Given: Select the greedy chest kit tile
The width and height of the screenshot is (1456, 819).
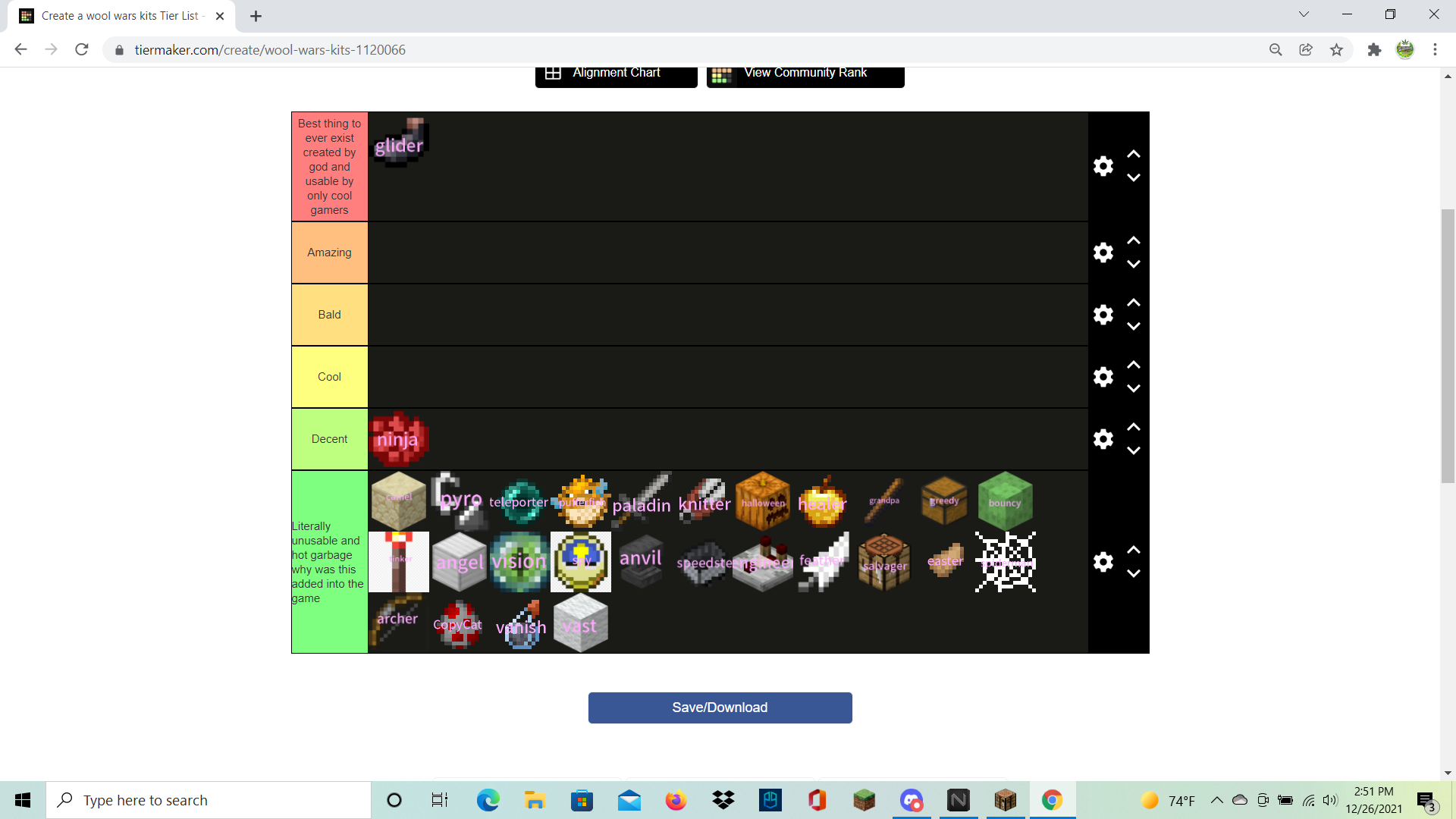Looking at the screenshot, I should (x=945, y=501).
